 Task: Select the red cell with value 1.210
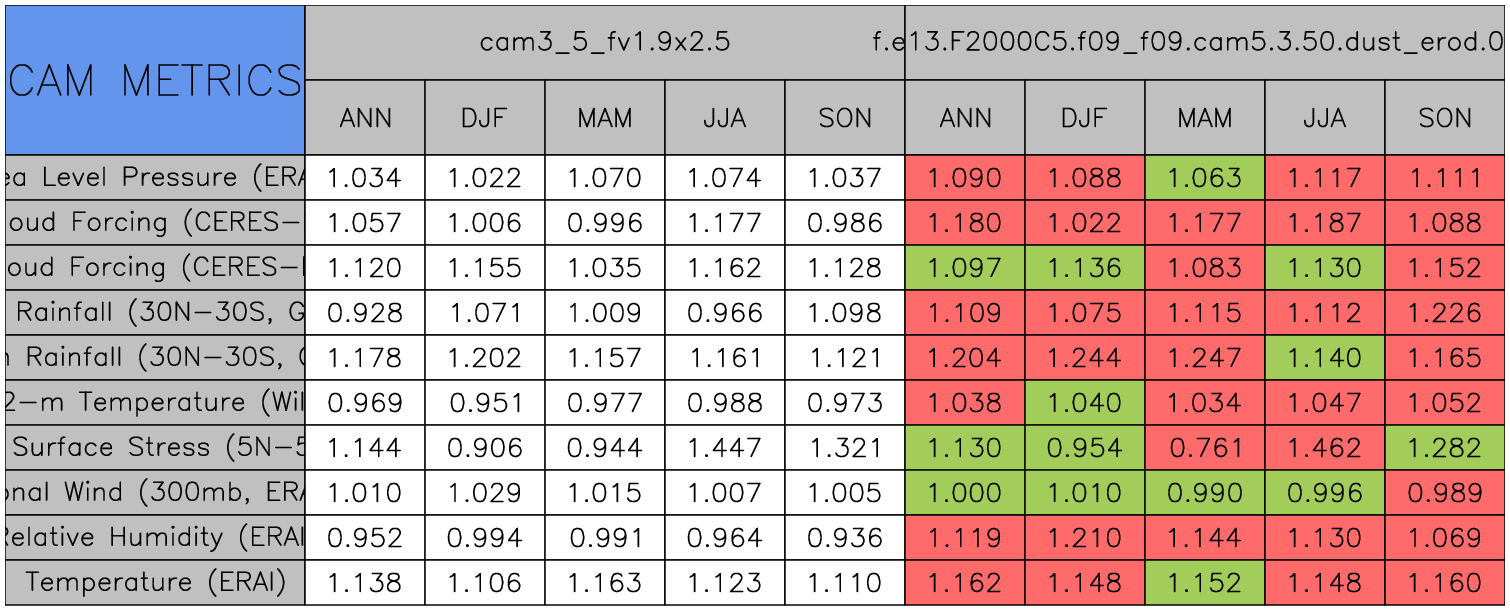tap(1085, 537)
